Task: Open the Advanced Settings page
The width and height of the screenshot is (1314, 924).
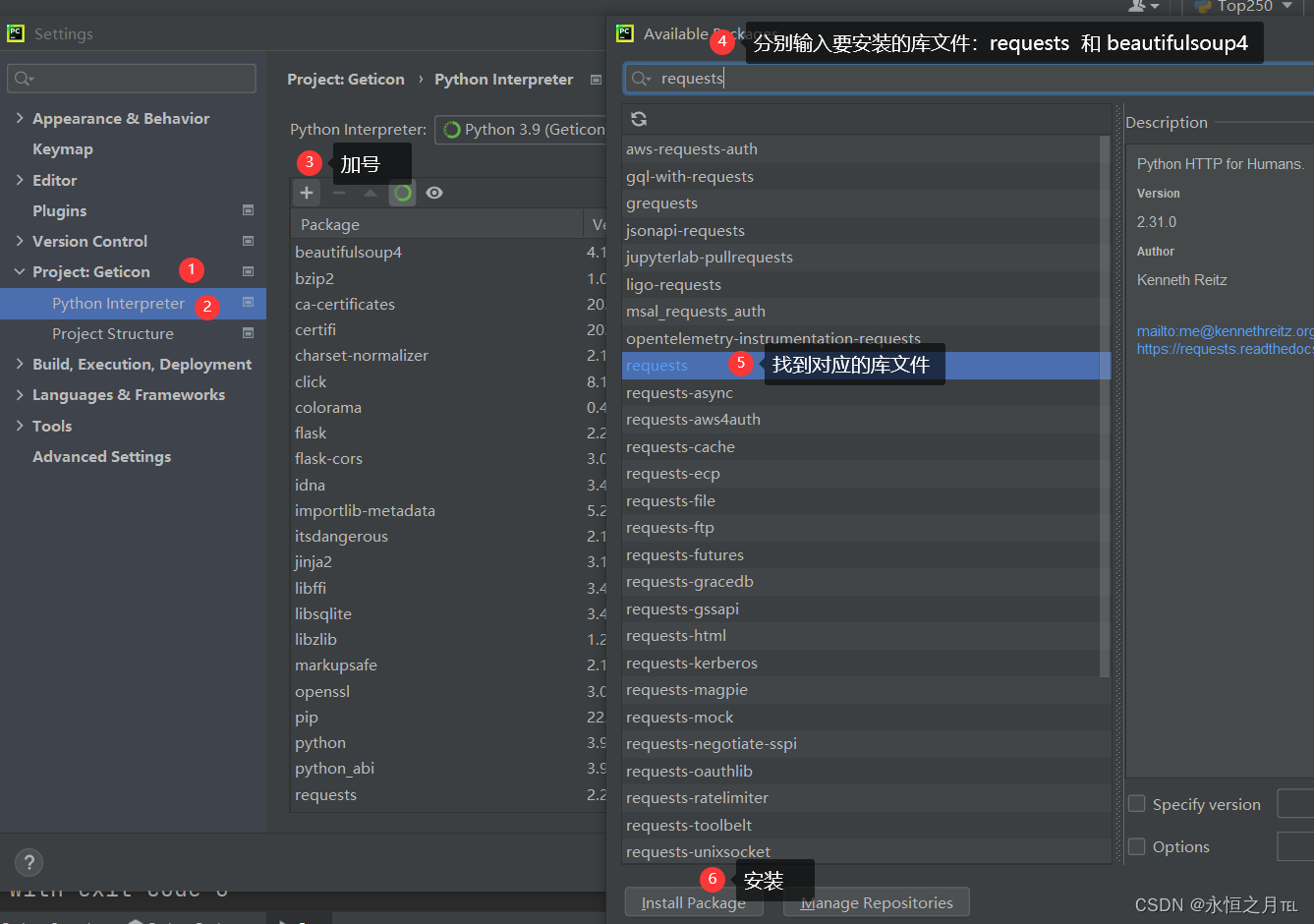Action: pos(102,456)
